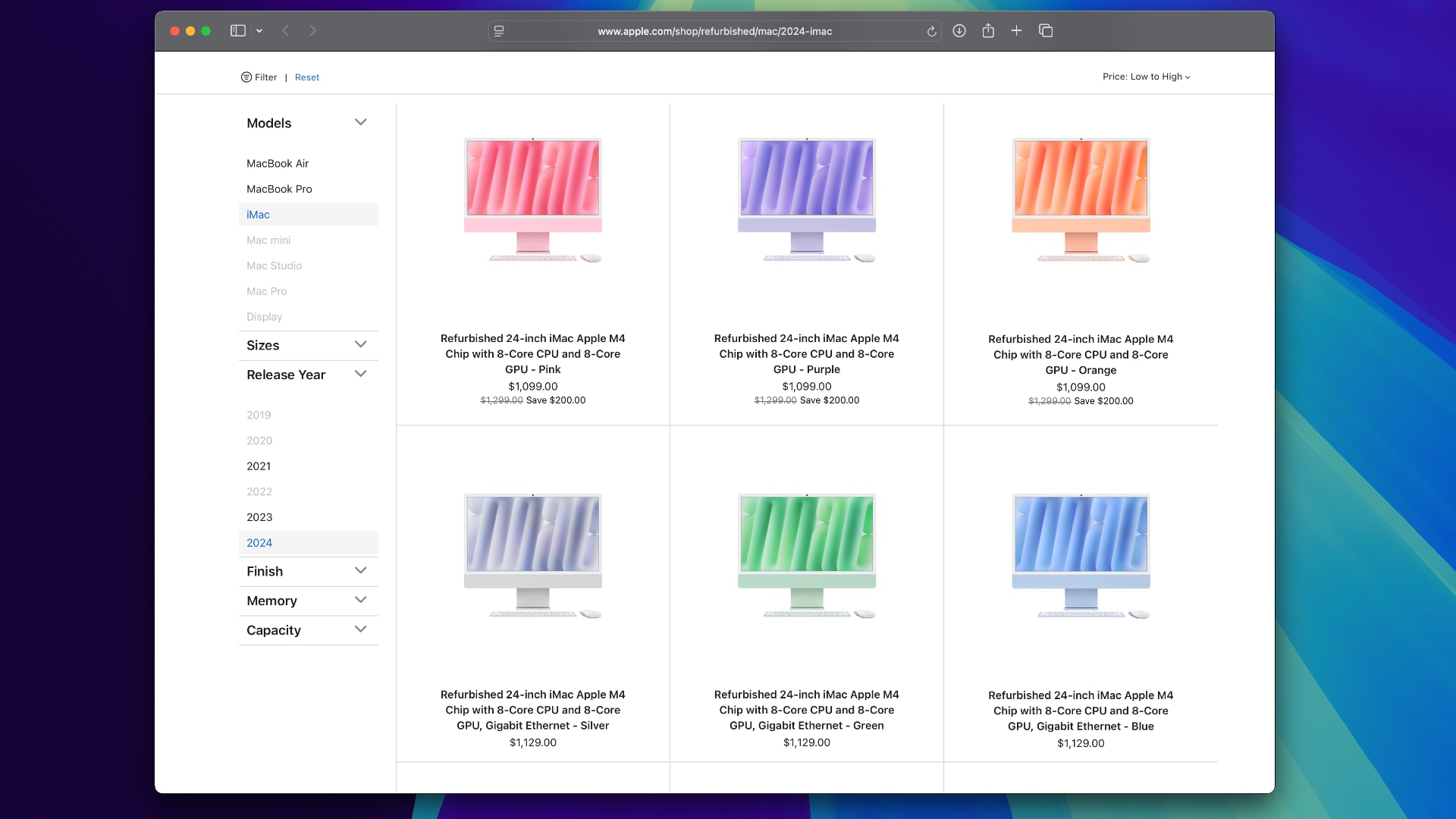Open the tab group dropdown arrow beside sidebar
Image resolution: width=1456 pixels, height=819 pixels.
pyautogui.click(x=259, y=31)
